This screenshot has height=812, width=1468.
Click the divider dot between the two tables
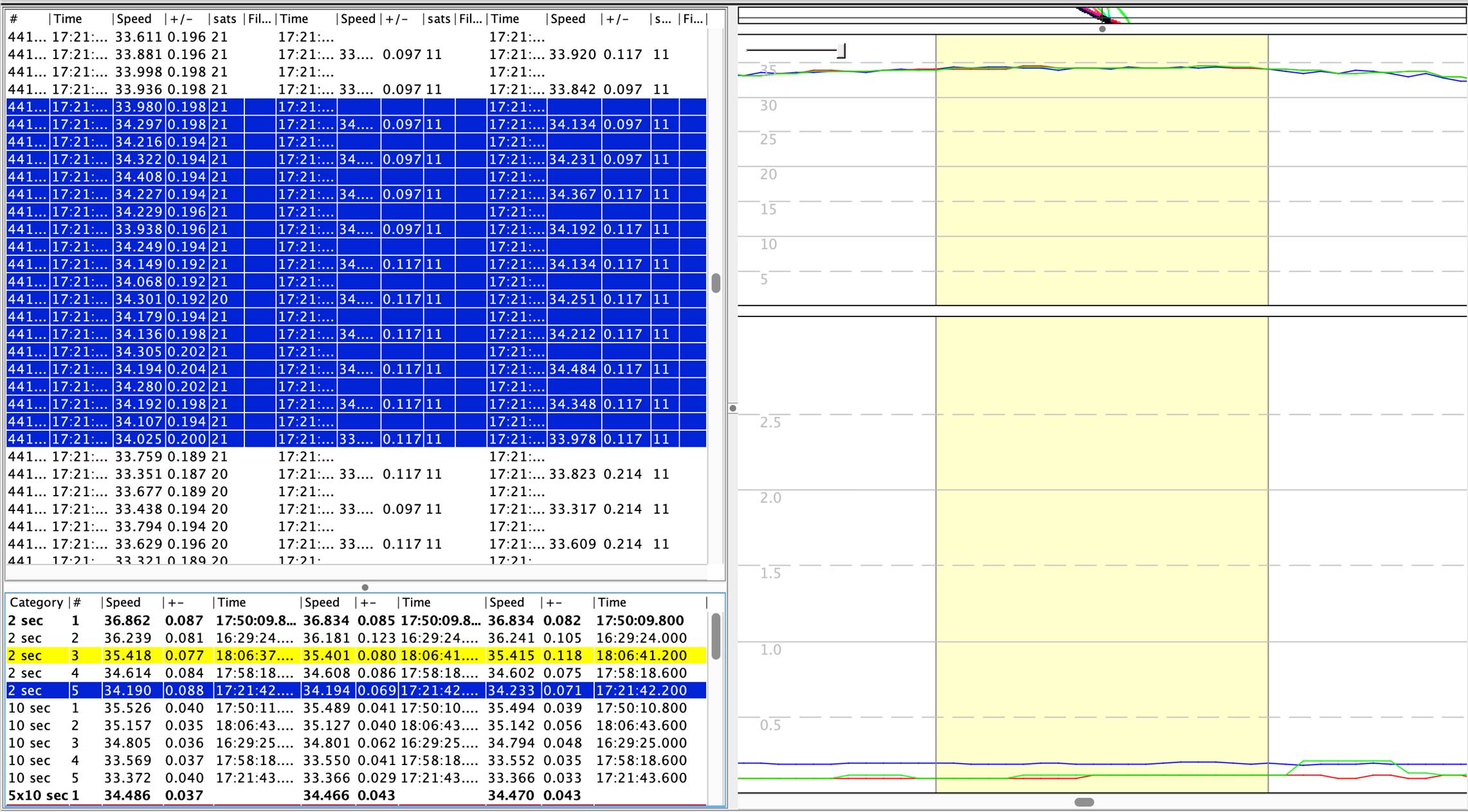(x=365, y=587)
